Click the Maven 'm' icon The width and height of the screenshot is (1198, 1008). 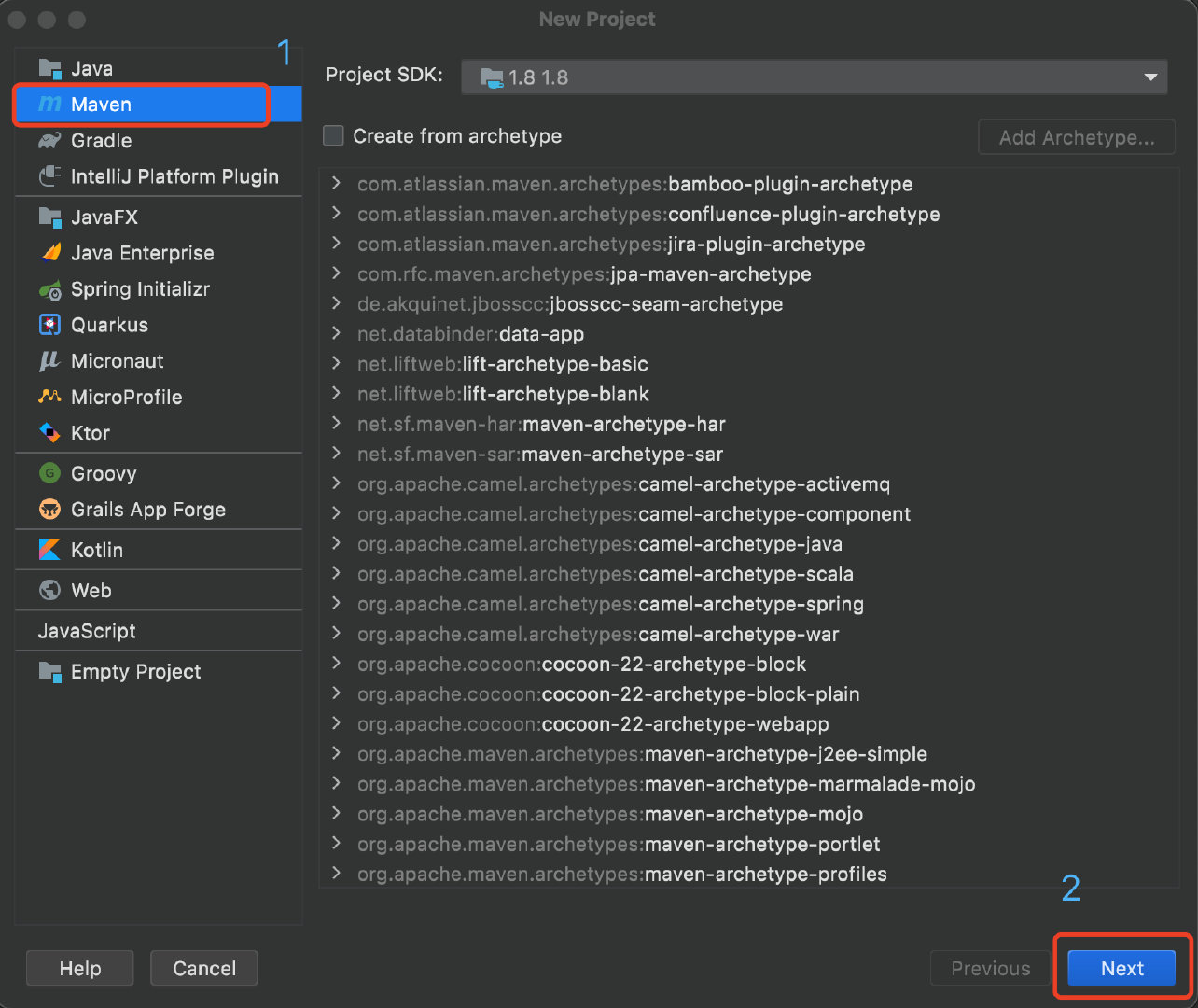(49, 105)
